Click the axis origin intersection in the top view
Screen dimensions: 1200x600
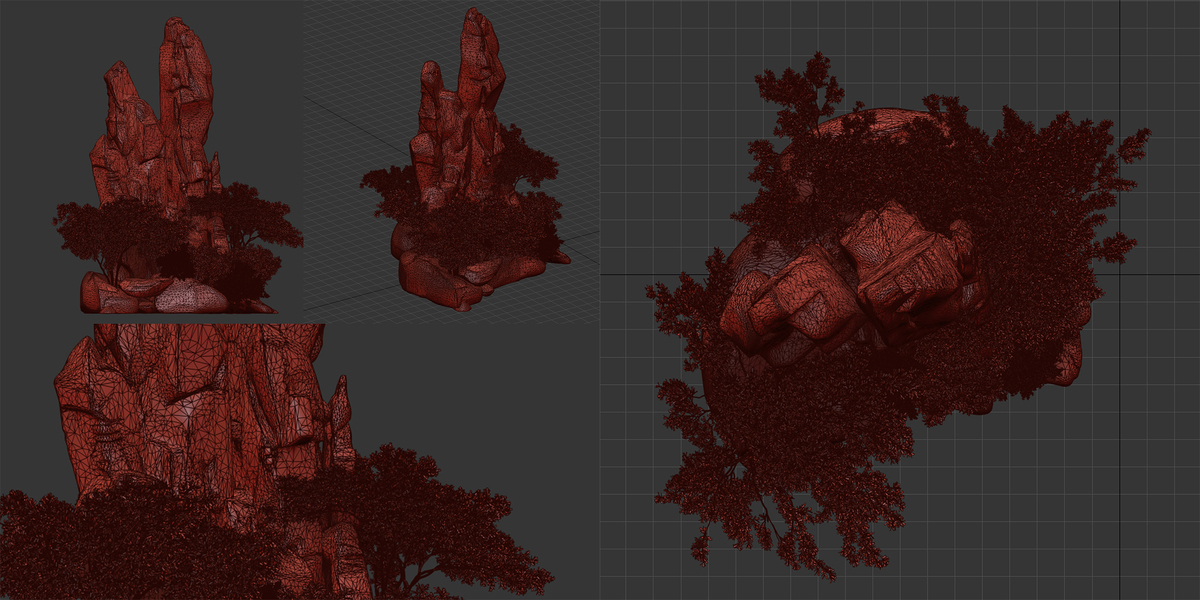(1118, 274)
